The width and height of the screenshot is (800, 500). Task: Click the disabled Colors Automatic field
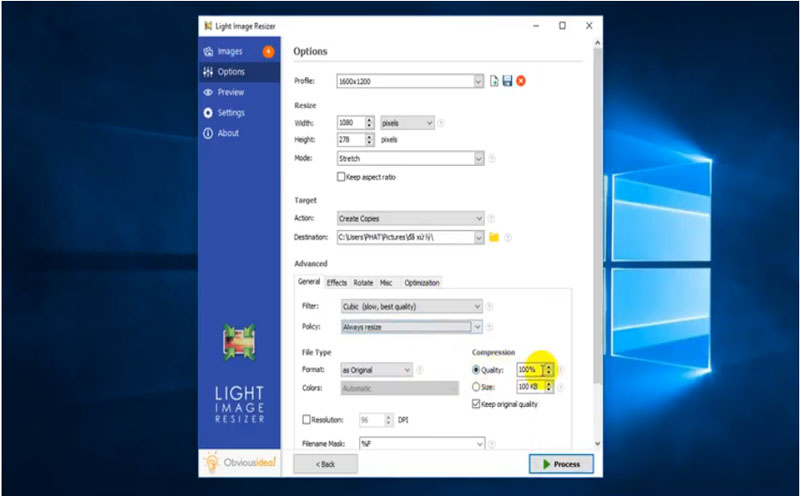tap(399, 388)
